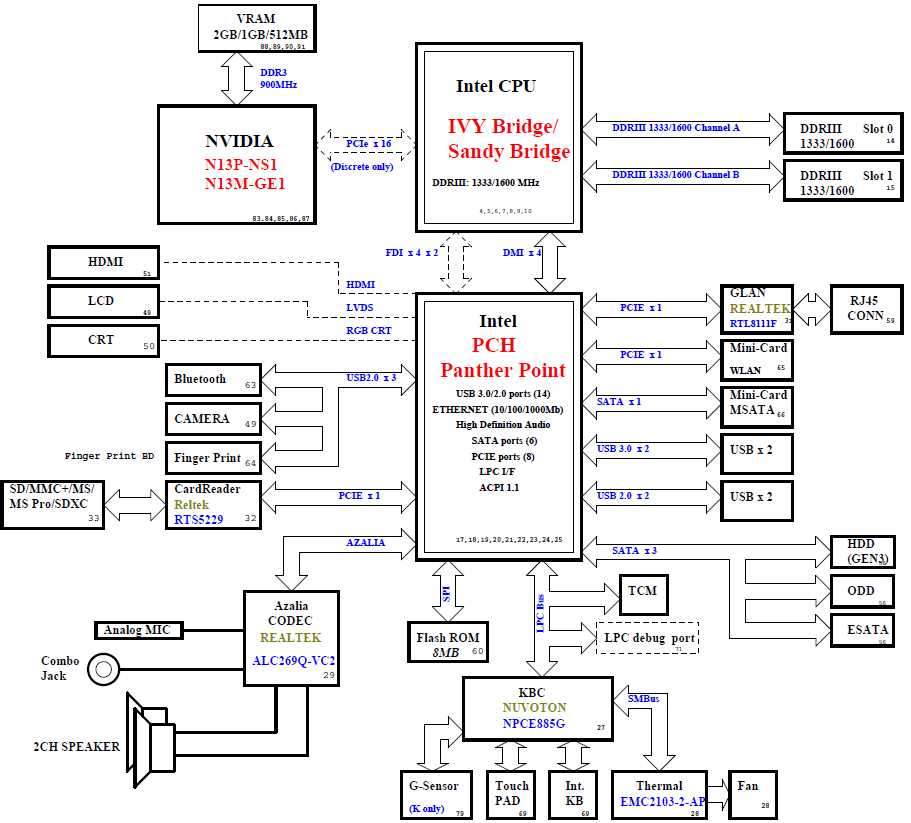911x823 pixels.
Task: Click the Mini-Card WLAN block
Action: click(756, 360)
